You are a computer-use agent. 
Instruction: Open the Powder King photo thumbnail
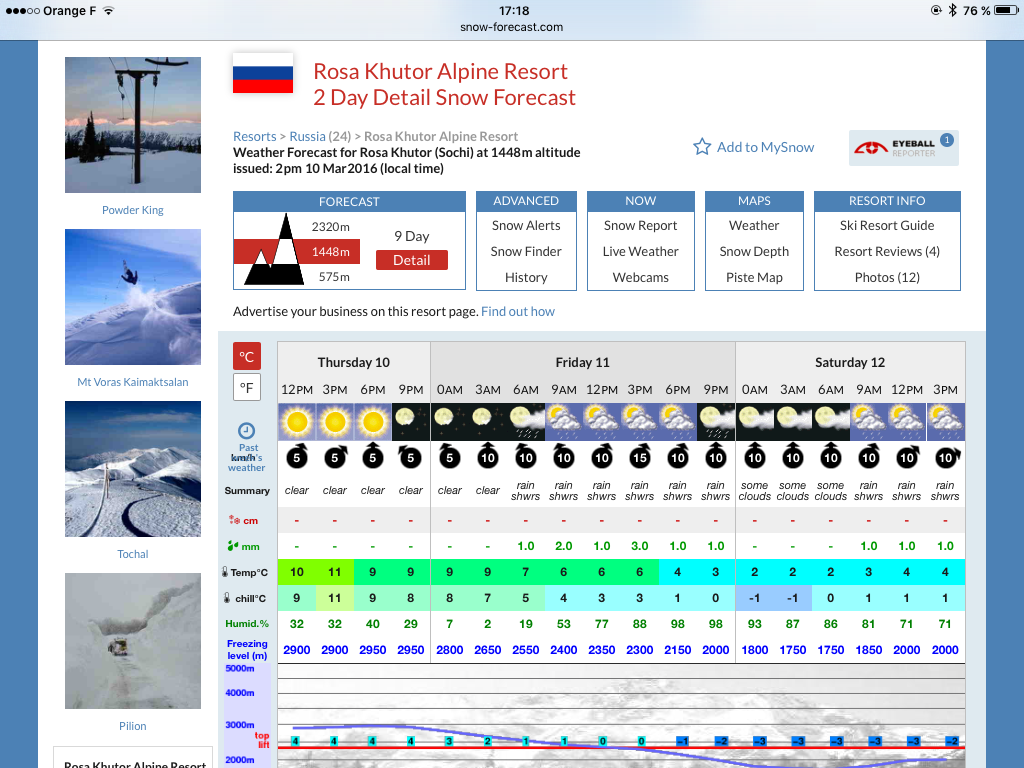click(133, 125)
